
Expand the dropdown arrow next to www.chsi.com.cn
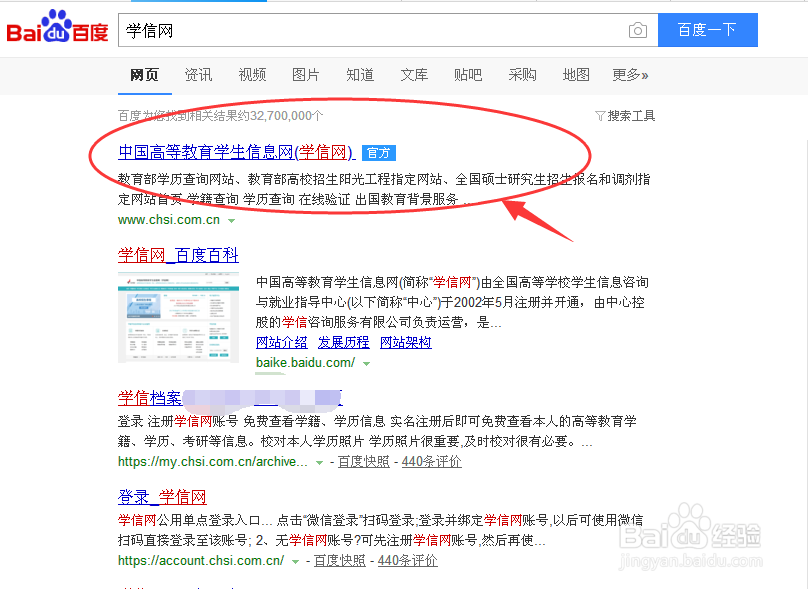(232, 219)
